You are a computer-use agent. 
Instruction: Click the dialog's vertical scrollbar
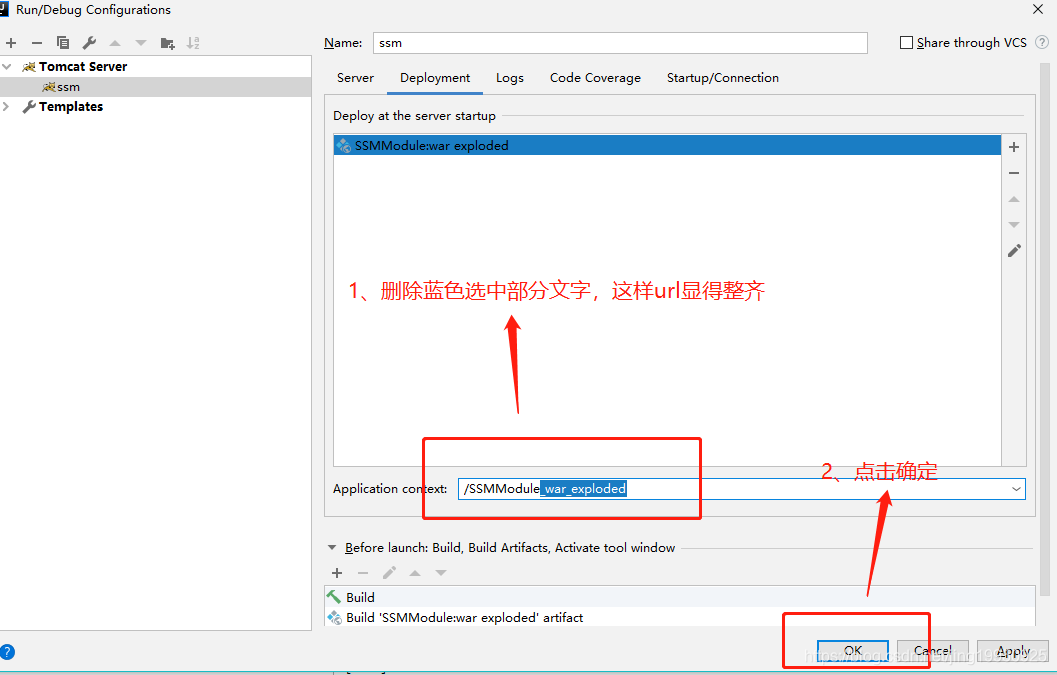pyautogui.click(x=1045, y=330)
